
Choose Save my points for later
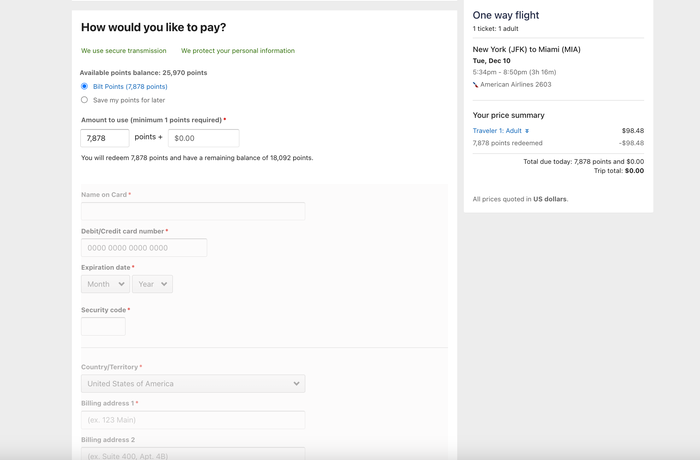point(84,100)
